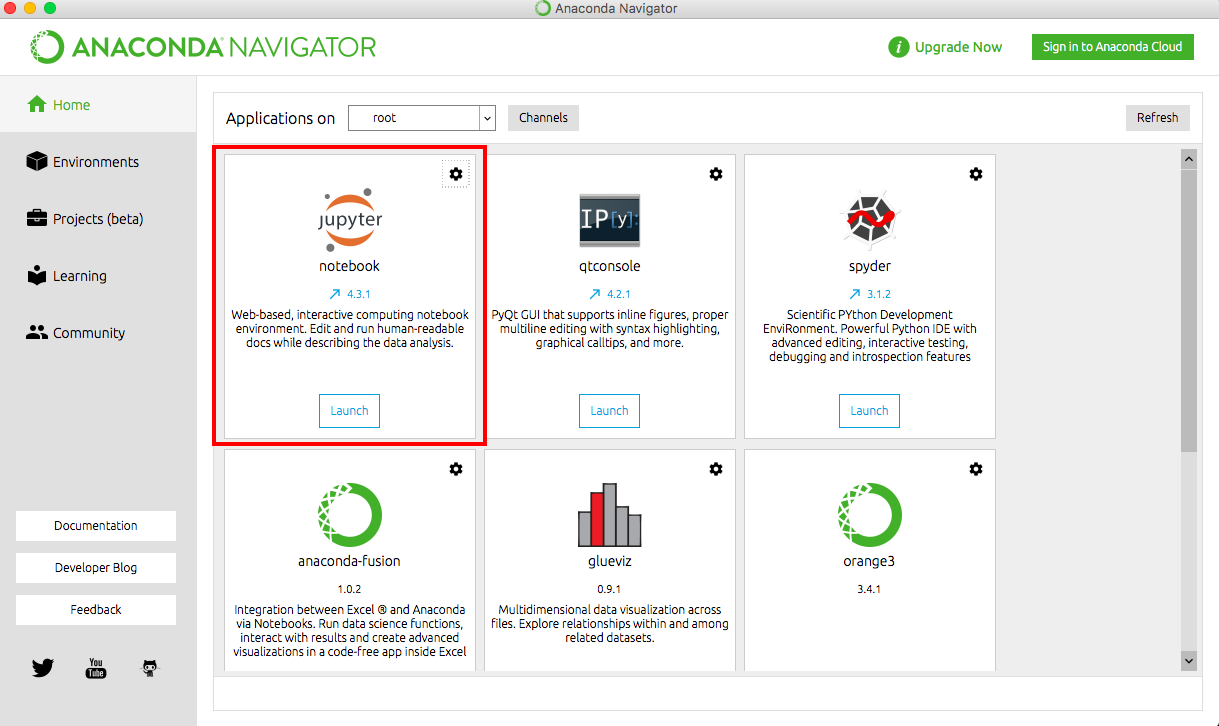Image resolution: width=1219 pixels, height=726 pixels.
Task: Open gear settings on notebook tile
Action: pos(456,174)
